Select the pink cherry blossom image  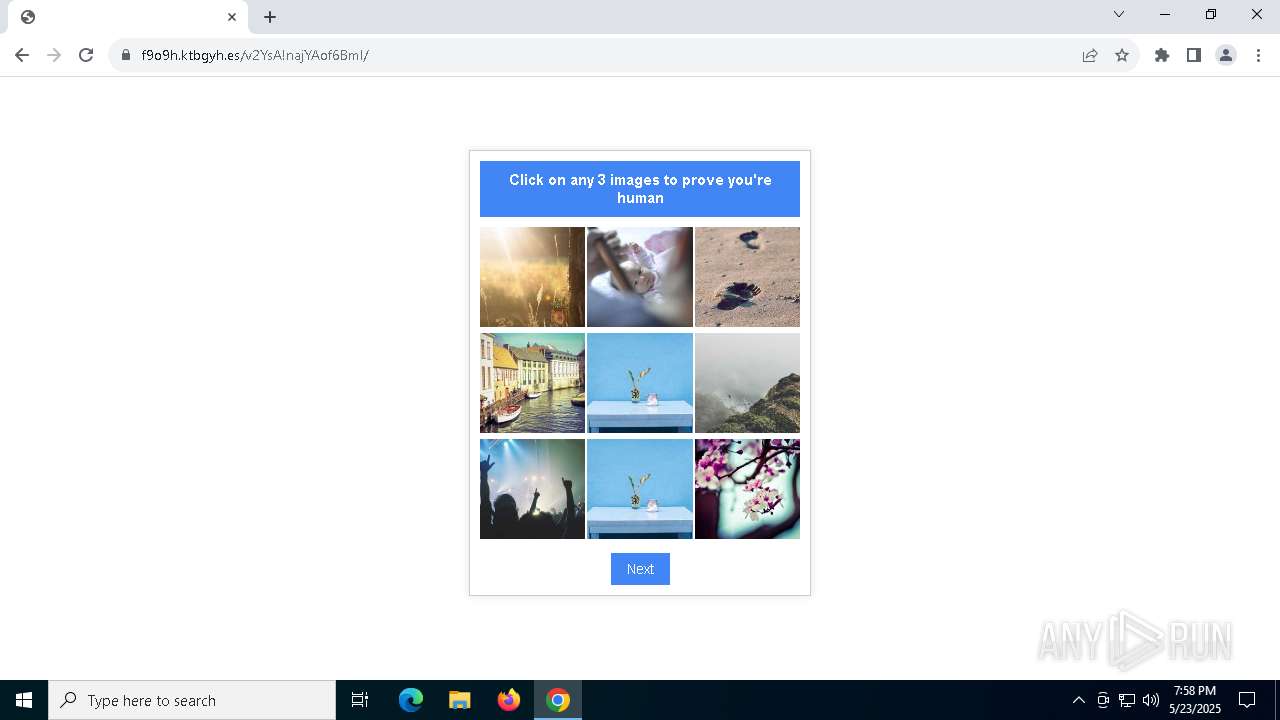click(747, 489)
